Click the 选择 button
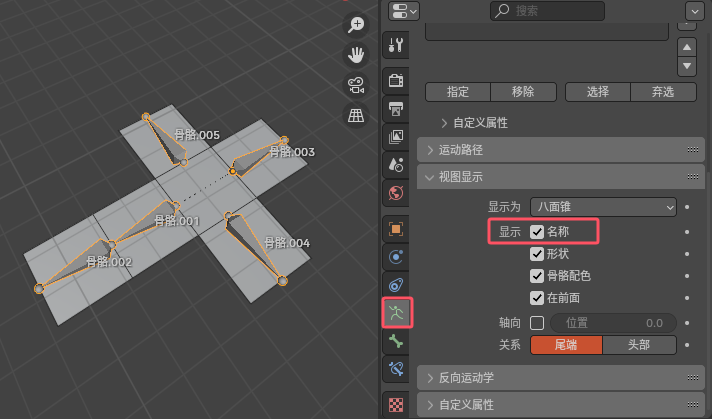The image size is (712, 419). (598, 92)
